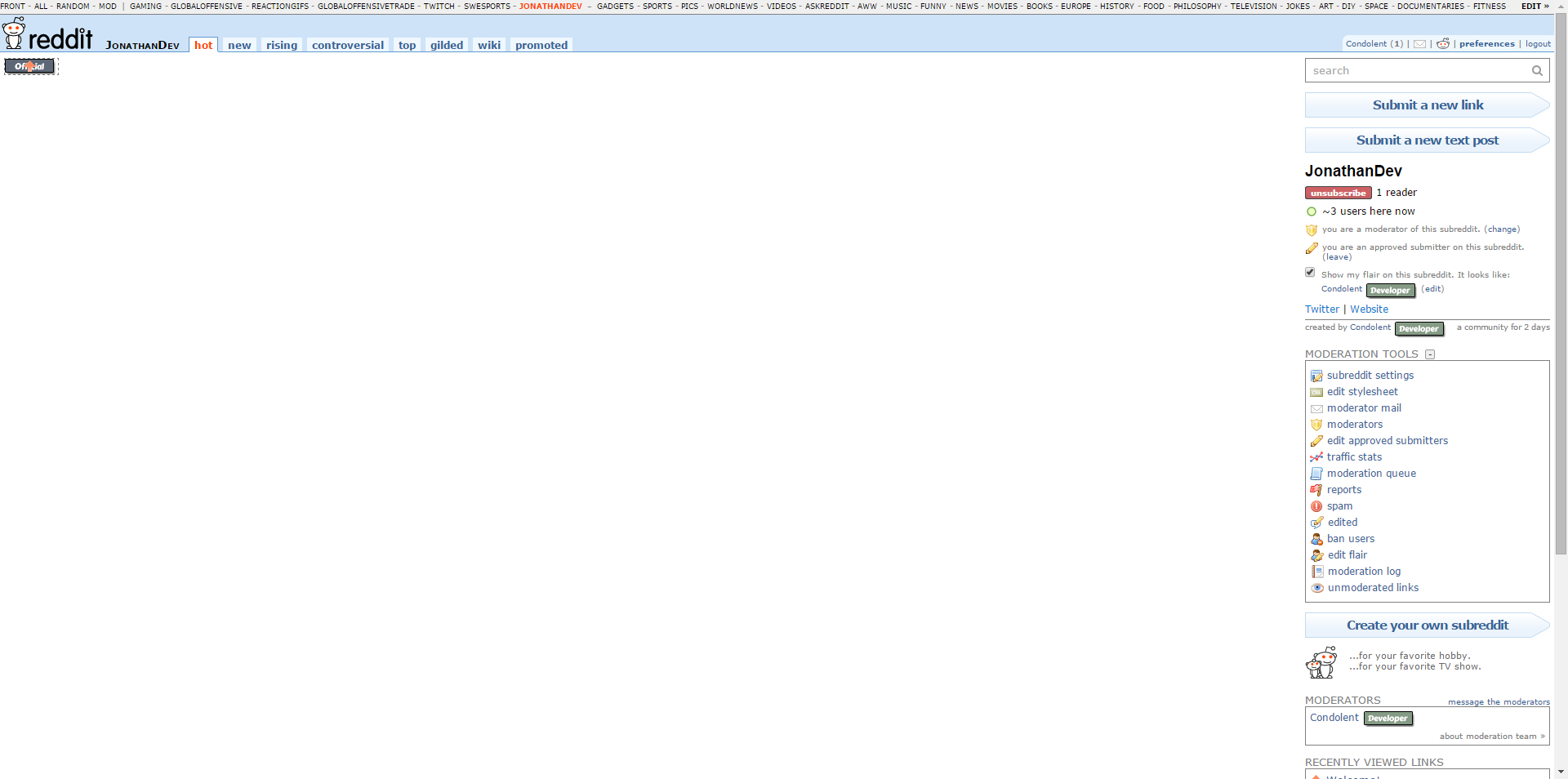Open the rising tab

click(282, 45)
